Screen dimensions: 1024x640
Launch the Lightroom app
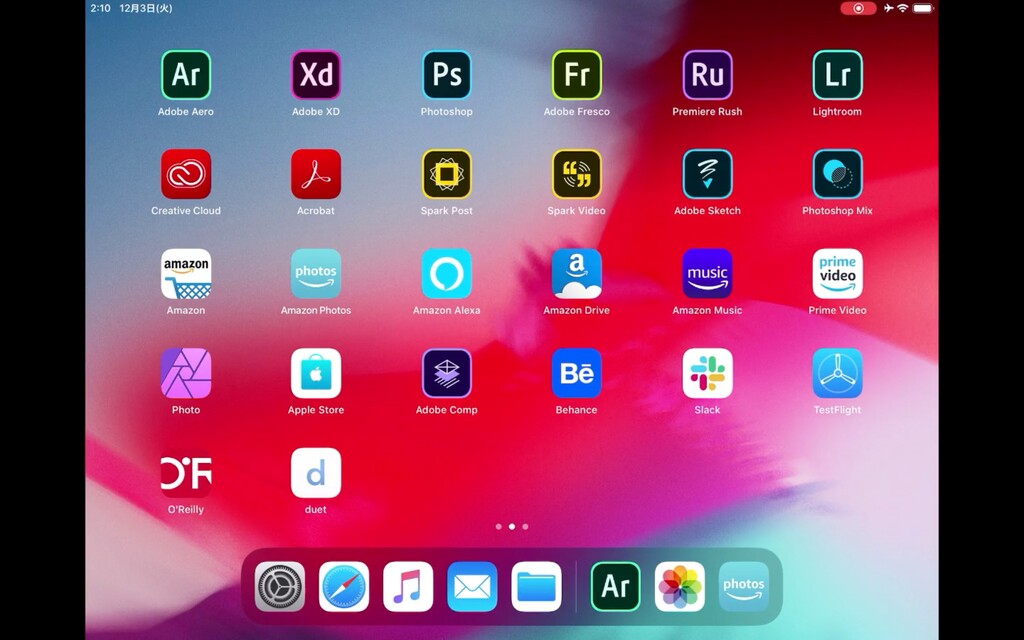point(837,74)
